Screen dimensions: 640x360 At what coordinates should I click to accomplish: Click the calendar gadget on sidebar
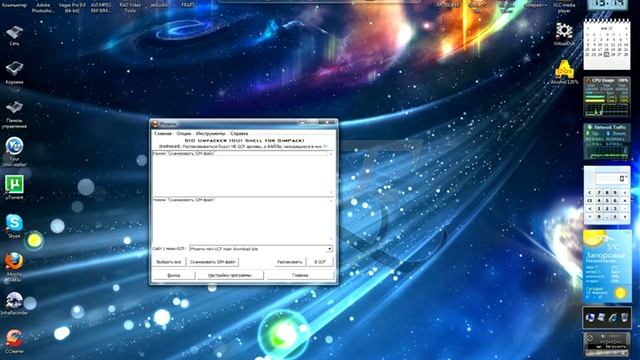pyautogui.click(x=607, y=44)
